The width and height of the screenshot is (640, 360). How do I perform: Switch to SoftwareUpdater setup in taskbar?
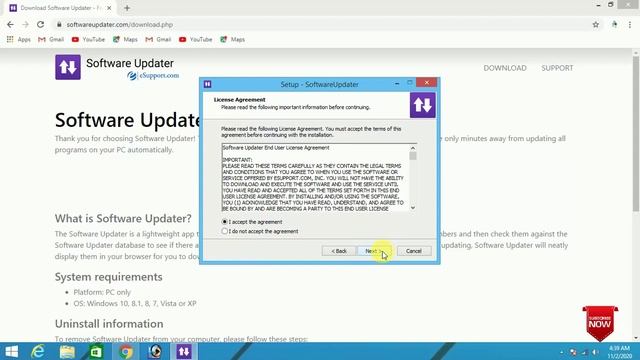coord(184,351)
